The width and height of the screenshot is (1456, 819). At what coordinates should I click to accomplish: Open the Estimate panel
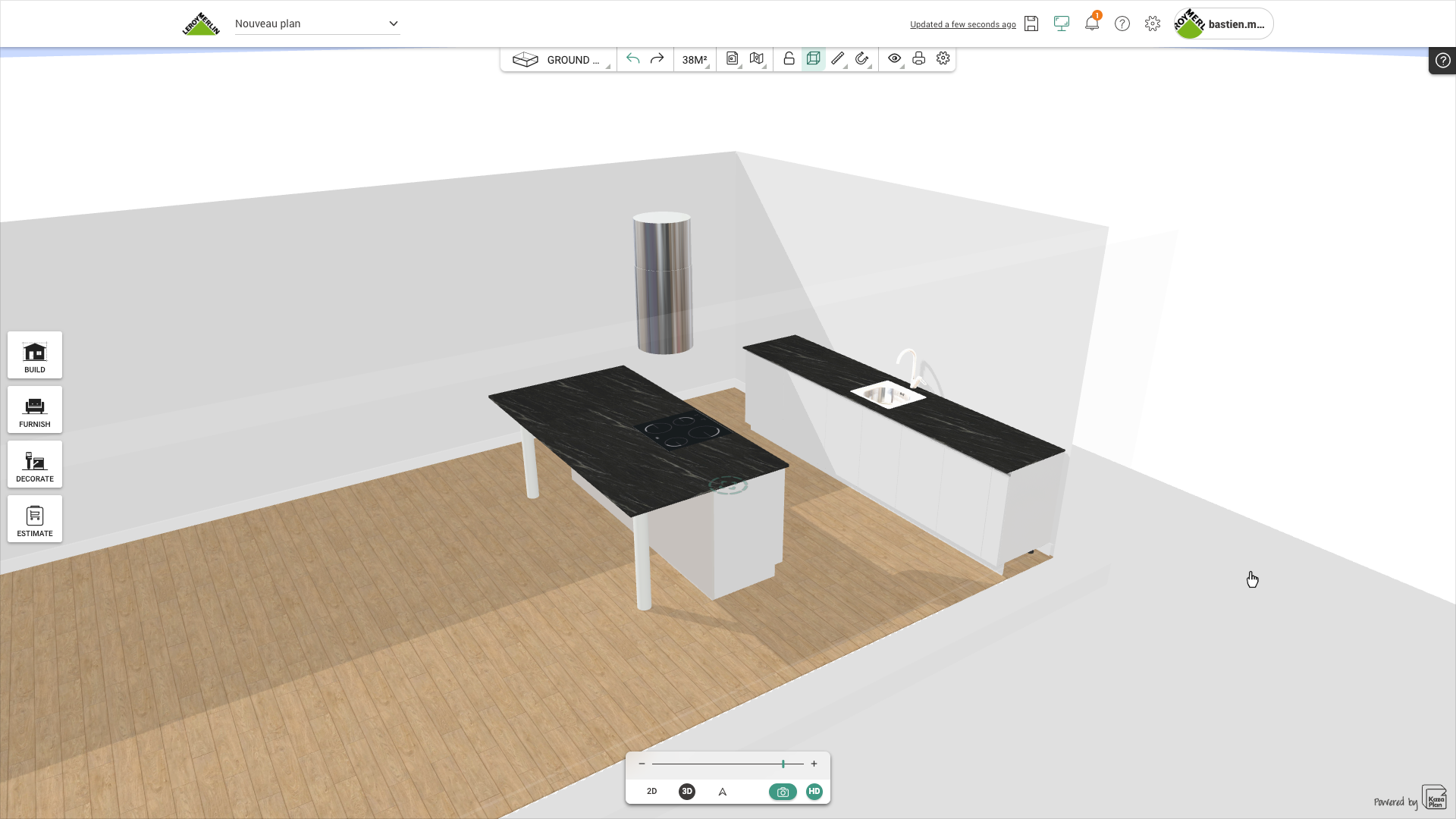[35, 519]
